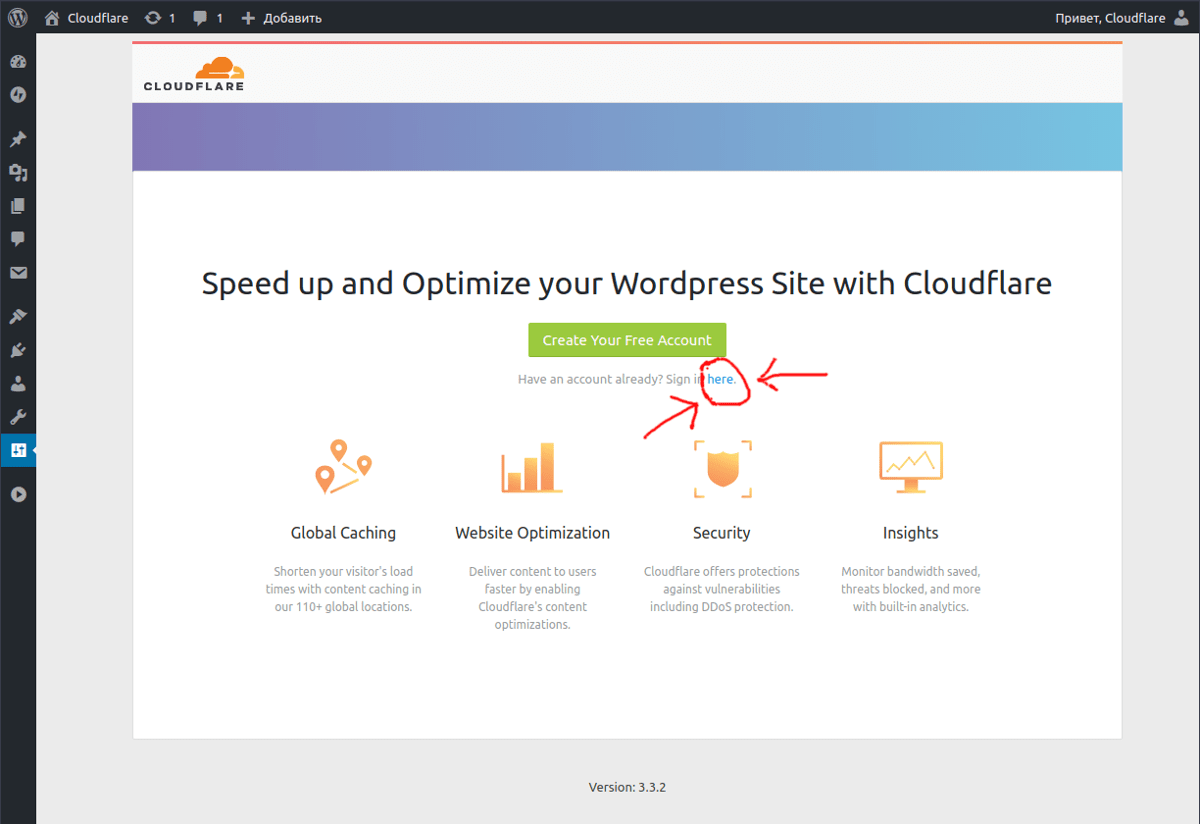This screenshot has height=824, width=1200.
Task: Click the Global Caching map pins icon
Action: pos(343,467)
